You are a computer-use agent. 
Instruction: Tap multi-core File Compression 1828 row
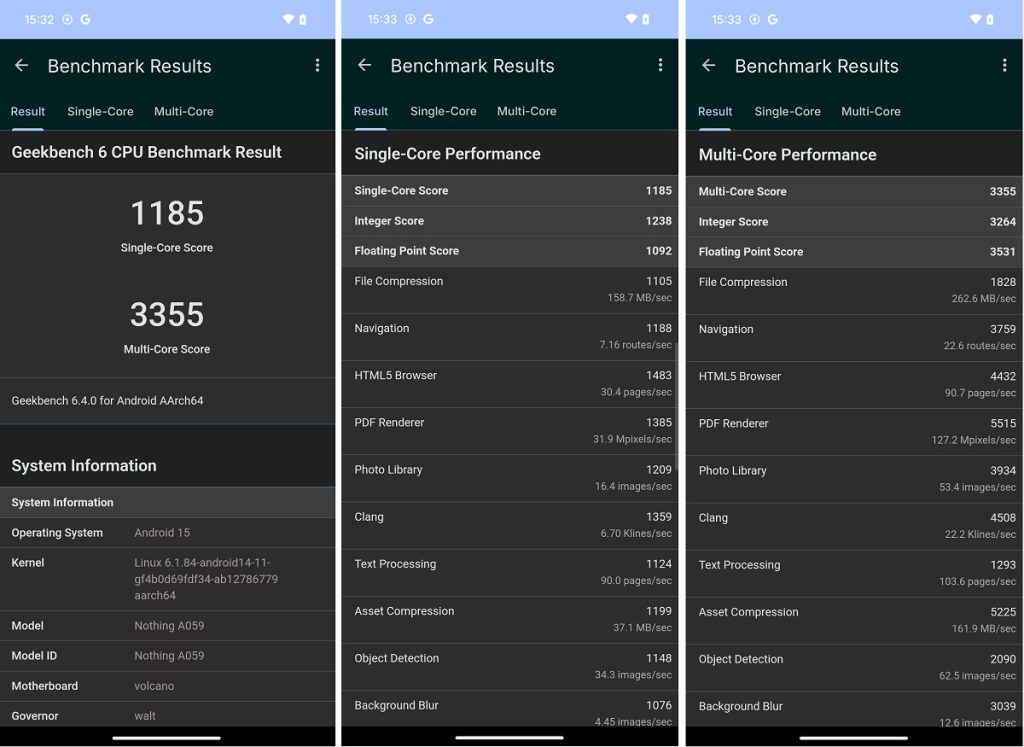854,291
